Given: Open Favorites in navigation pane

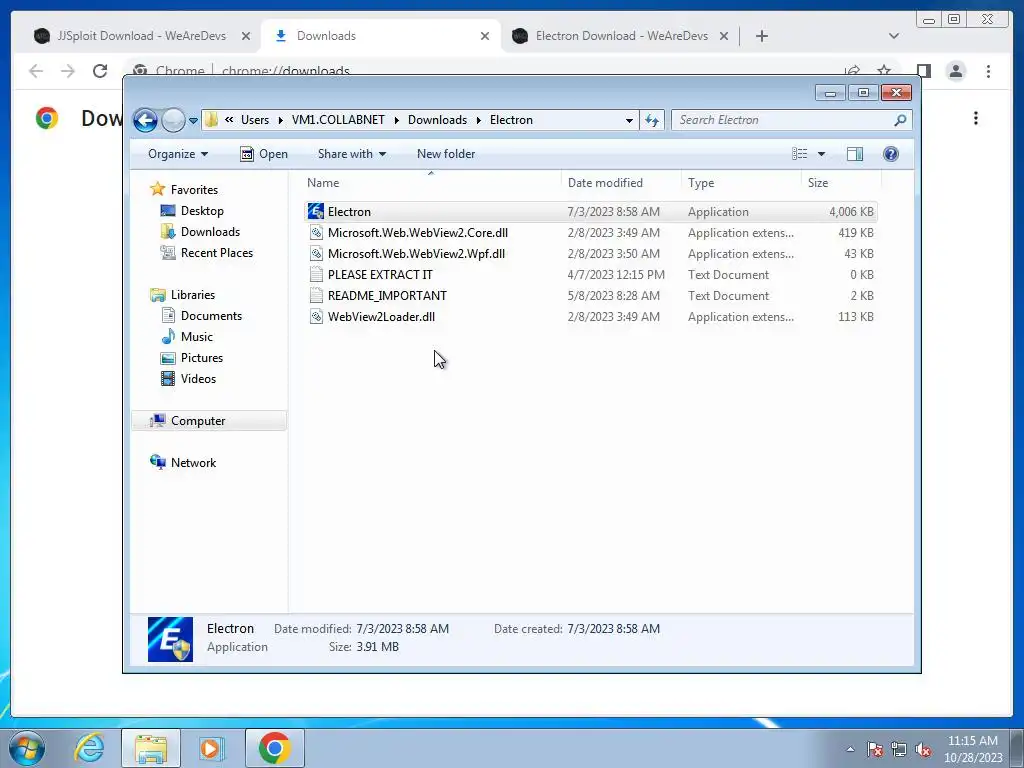Looking at the screenshot, I should [x=194, y=189].
